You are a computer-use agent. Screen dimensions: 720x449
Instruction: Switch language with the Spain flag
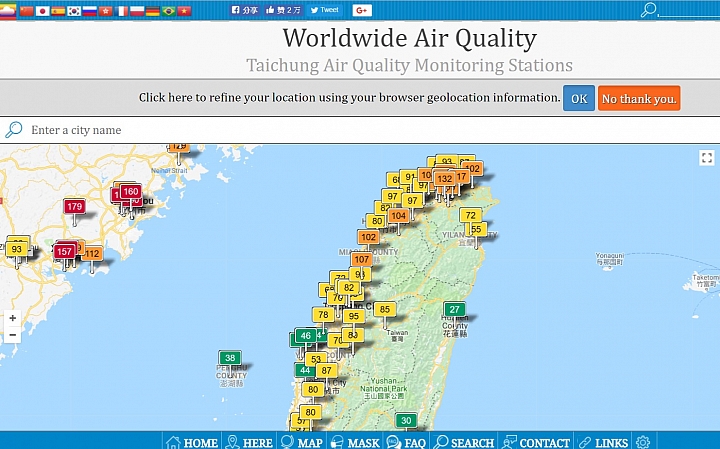point(58,11)
